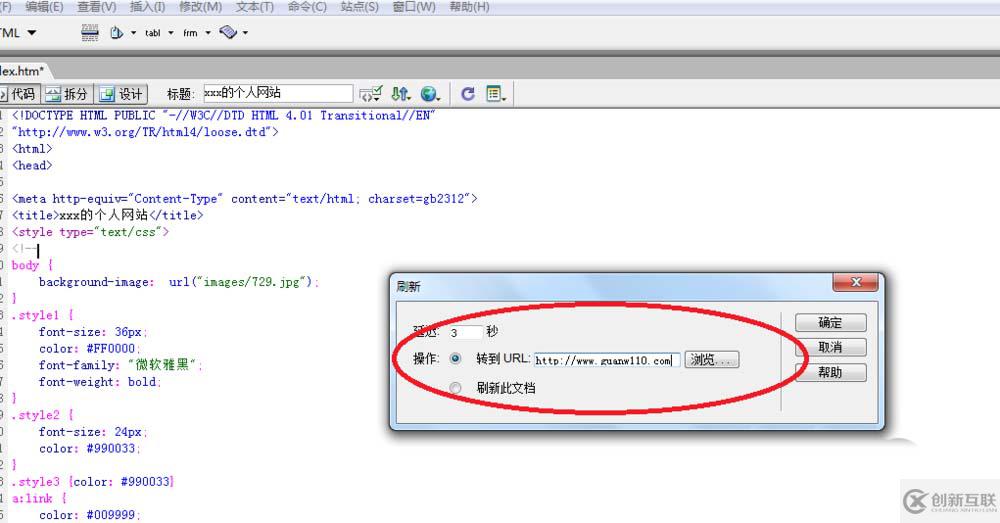Switch to 拆分 split view
This screenshot has width=1000, height=523.
pyautogui.click(x=68, y=94)
